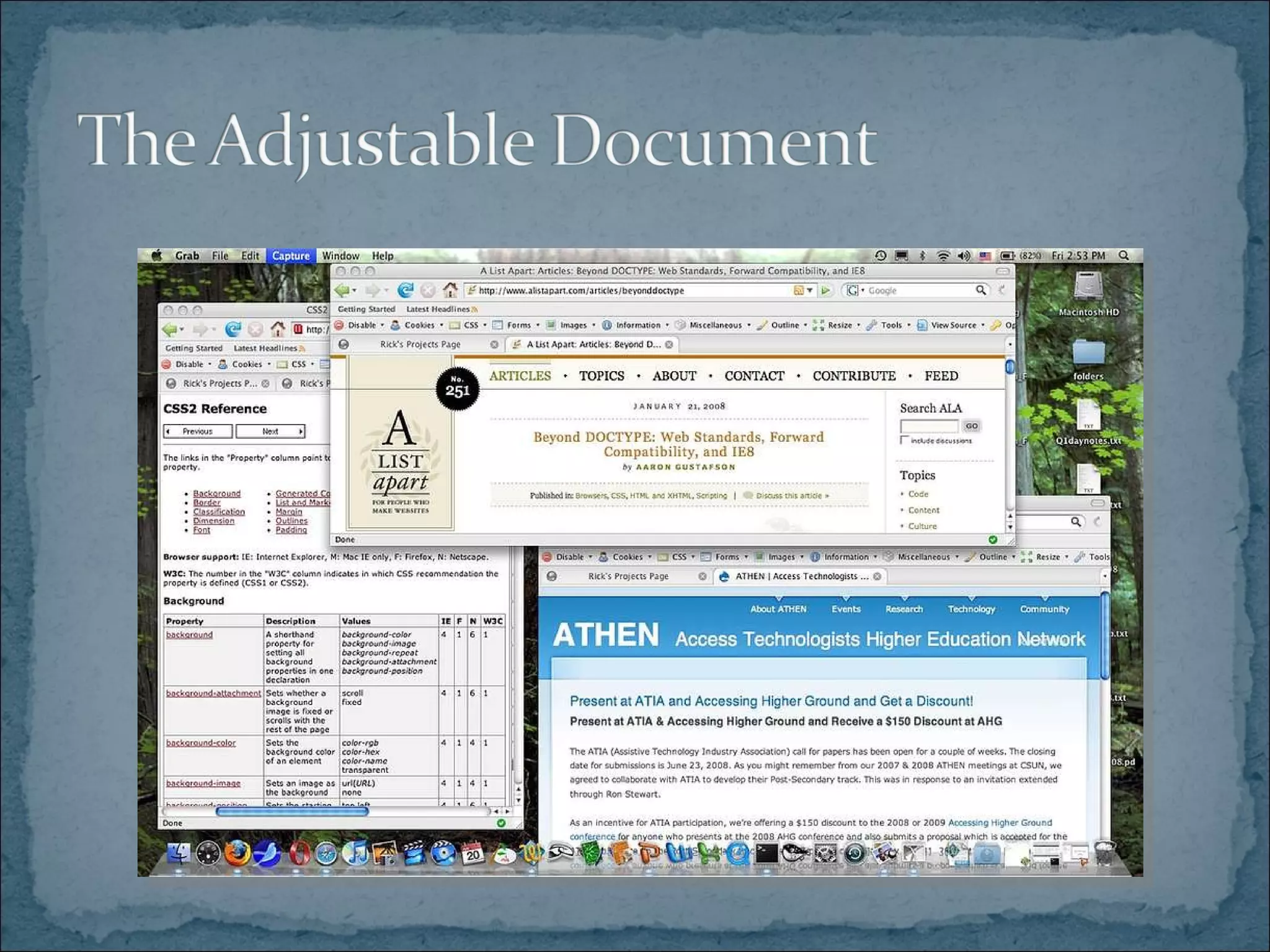Click the Spotlight magnifier in menu bar

coord(1124,255)
